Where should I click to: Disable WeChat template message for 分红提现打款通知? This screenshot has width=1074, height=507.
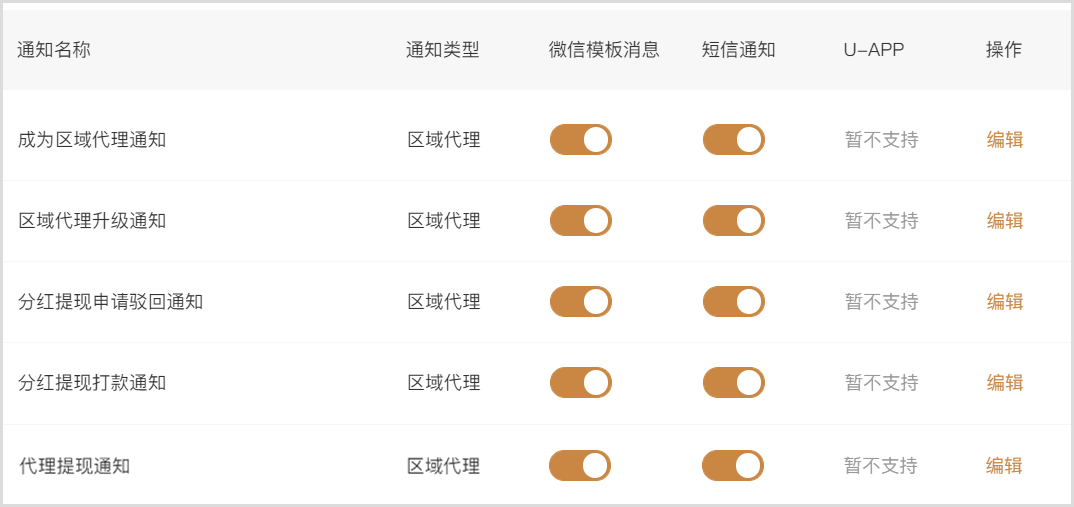tap(580, 383)
